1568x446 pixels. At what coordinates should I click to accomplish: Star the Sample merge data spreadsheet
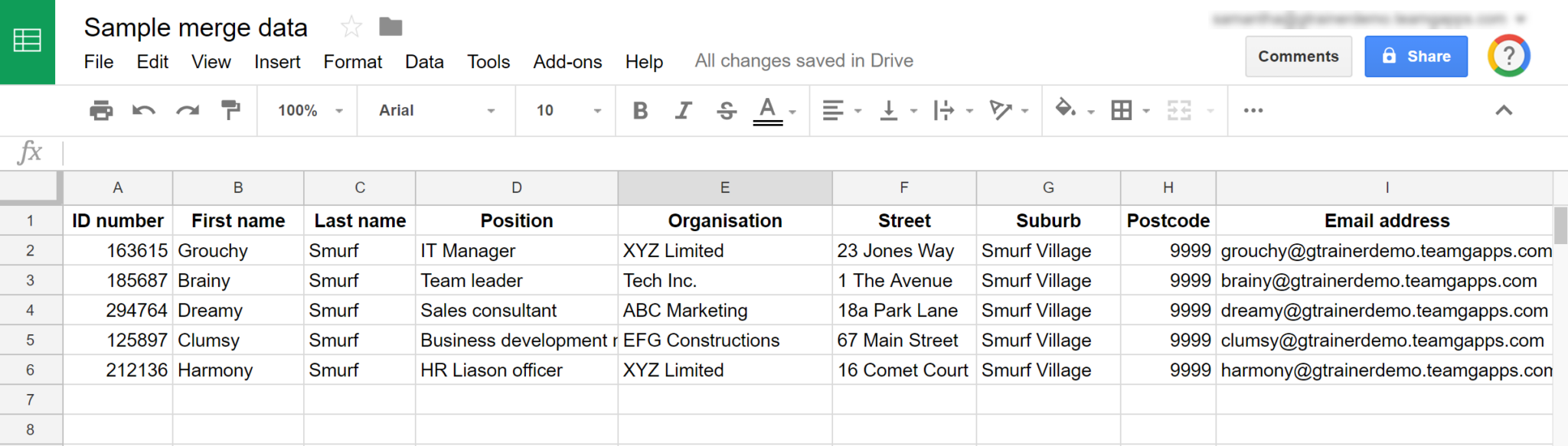(x=351, y=26)
